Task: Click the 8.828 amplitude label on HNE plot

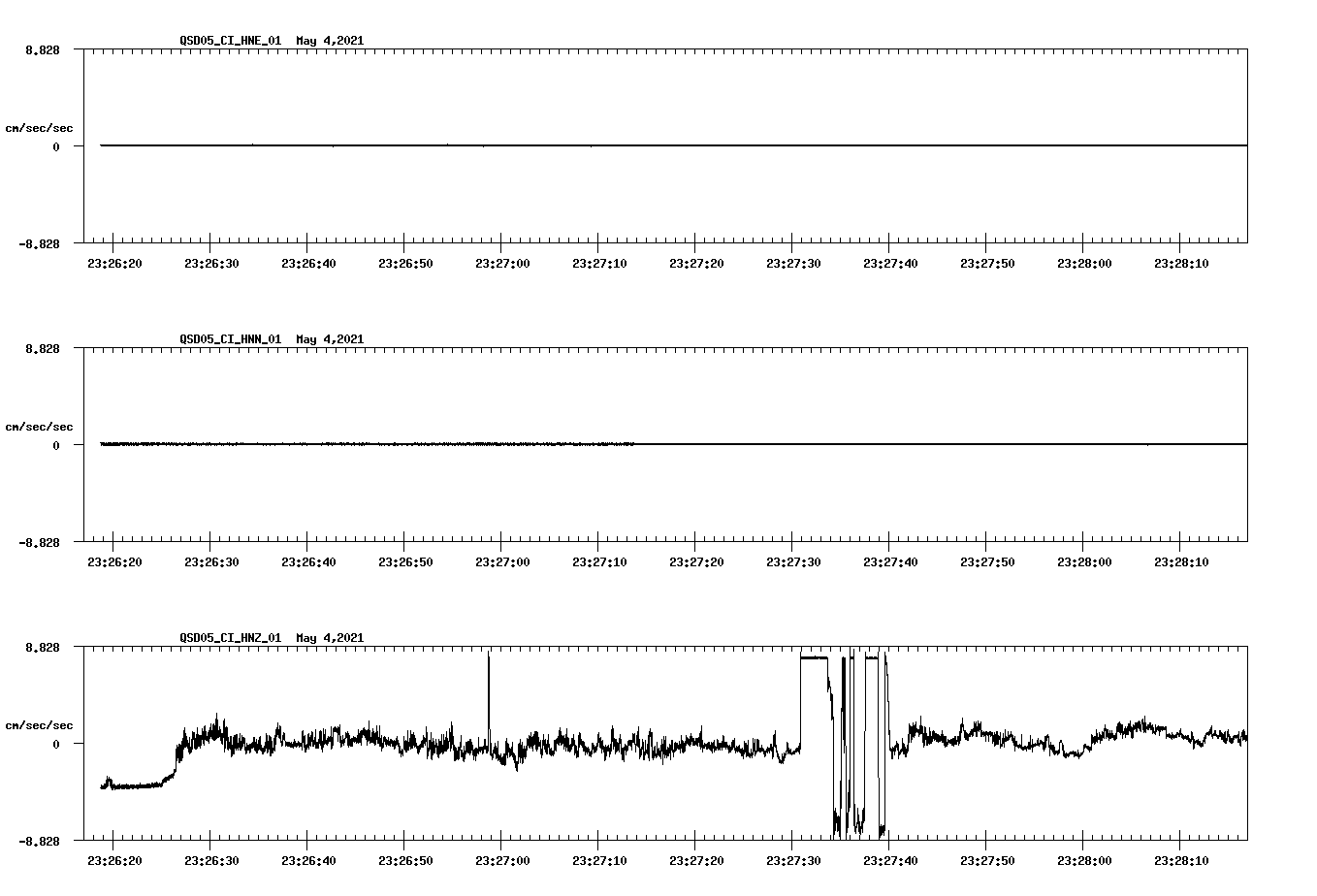Action: 41,48
